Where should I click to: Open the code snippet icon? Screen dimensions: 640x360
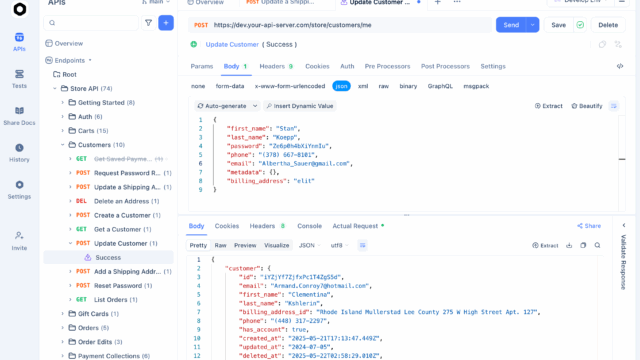[x=620, y=66]
